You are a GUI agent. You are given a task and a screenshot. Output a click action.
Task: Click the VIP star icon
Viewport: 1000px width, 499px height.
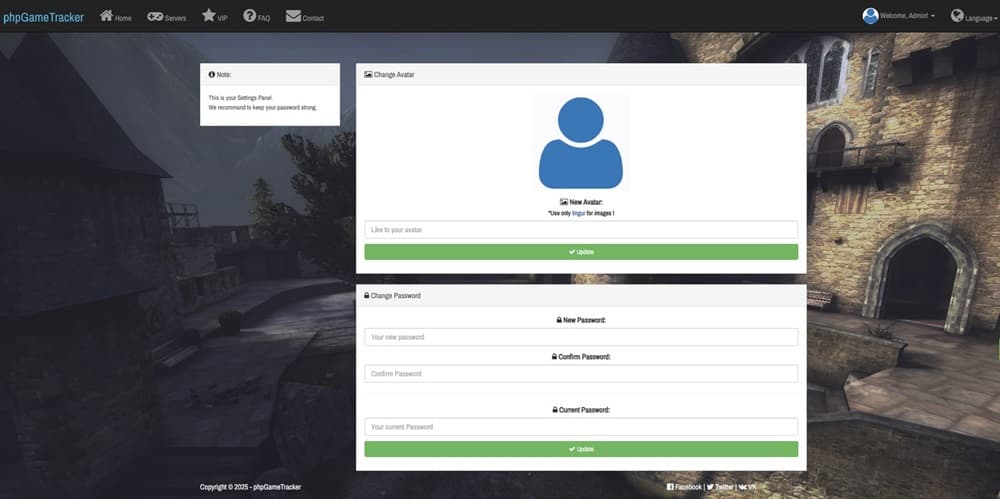pos(209,15)
